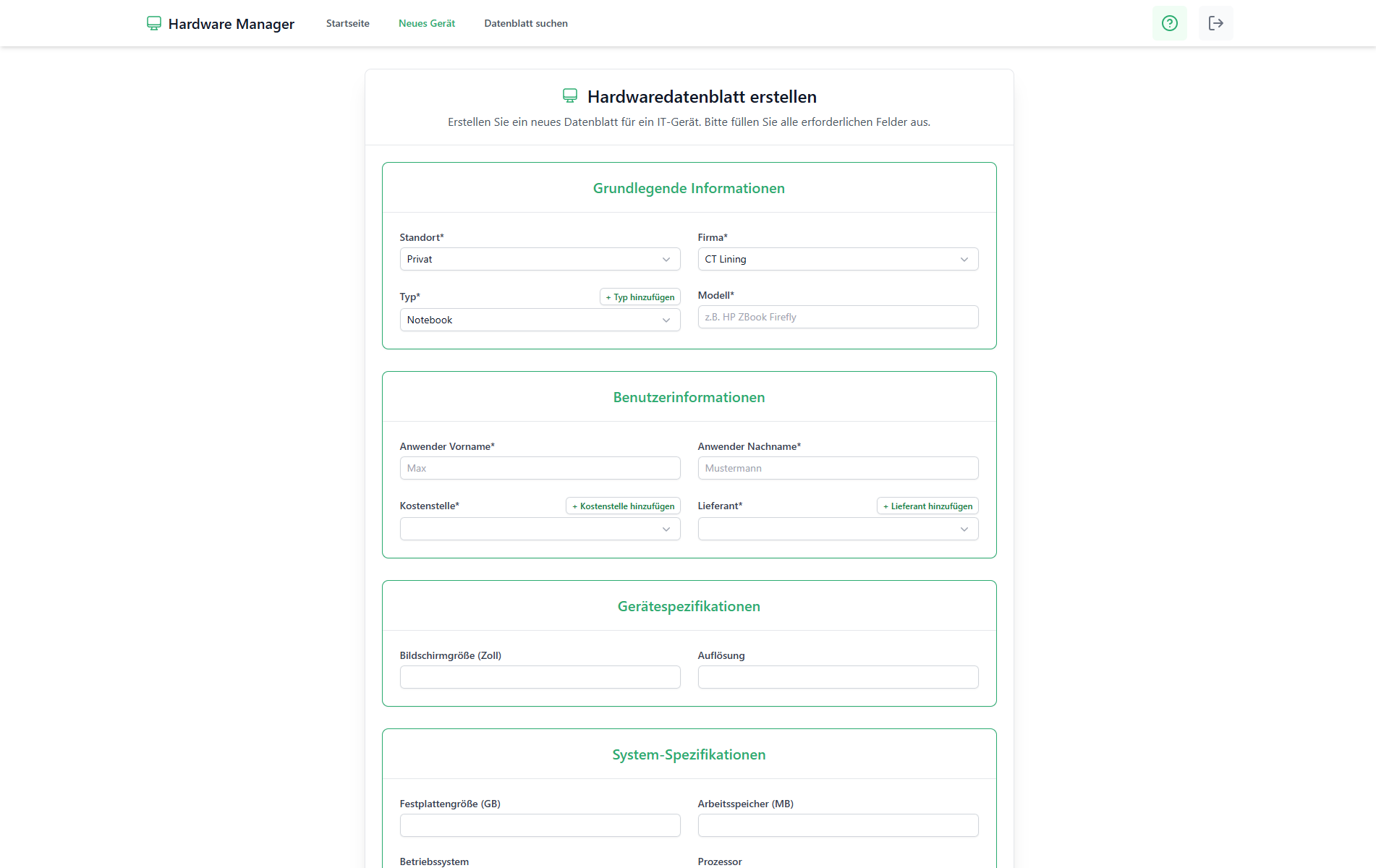Click the Firma* field label
This screenshot has height=868, width=1376.
pyautogui.click(x=713, y=237)
